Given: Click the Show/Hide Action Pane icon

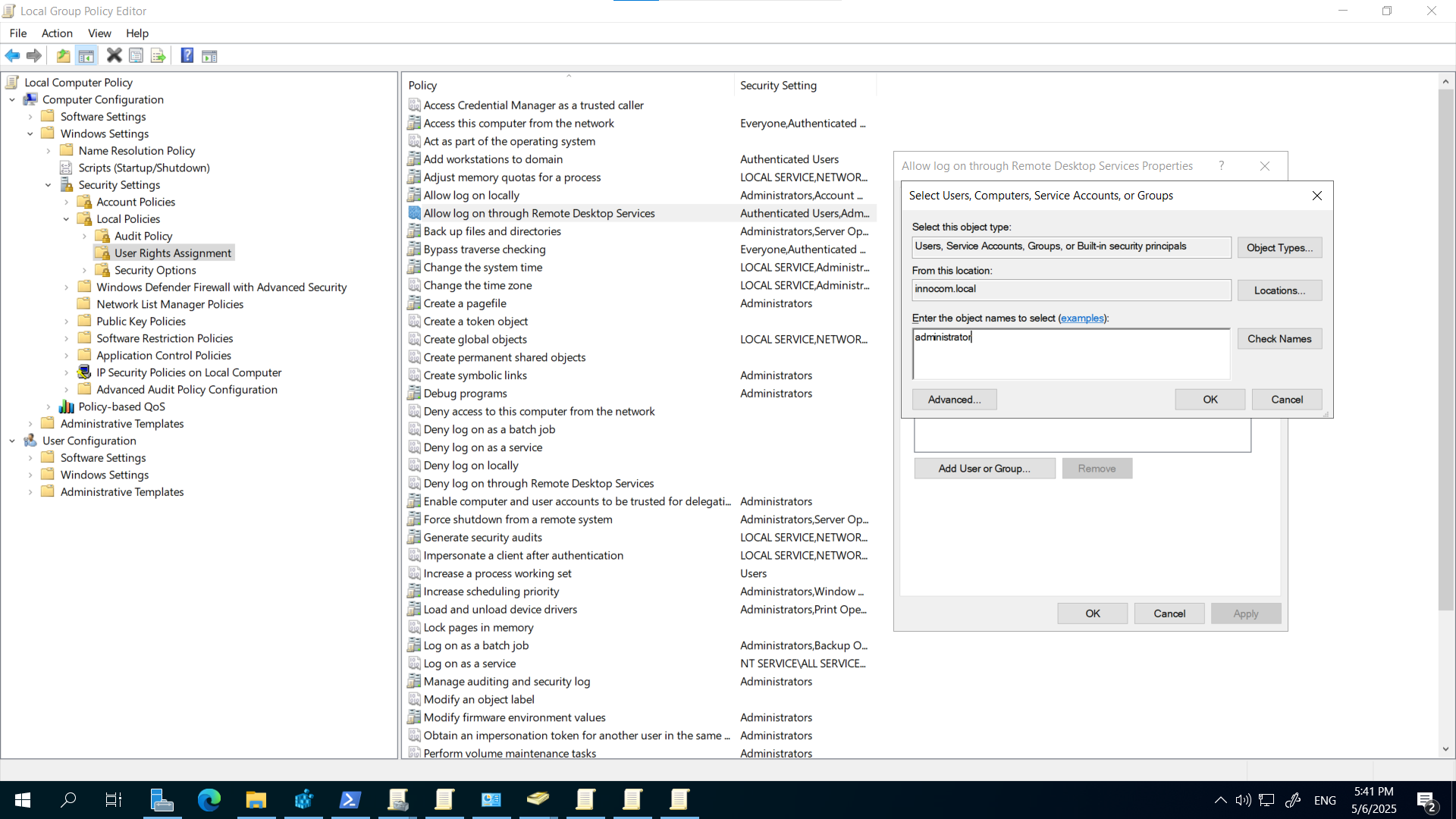Looking at the screenshot, I should [210, 55].
